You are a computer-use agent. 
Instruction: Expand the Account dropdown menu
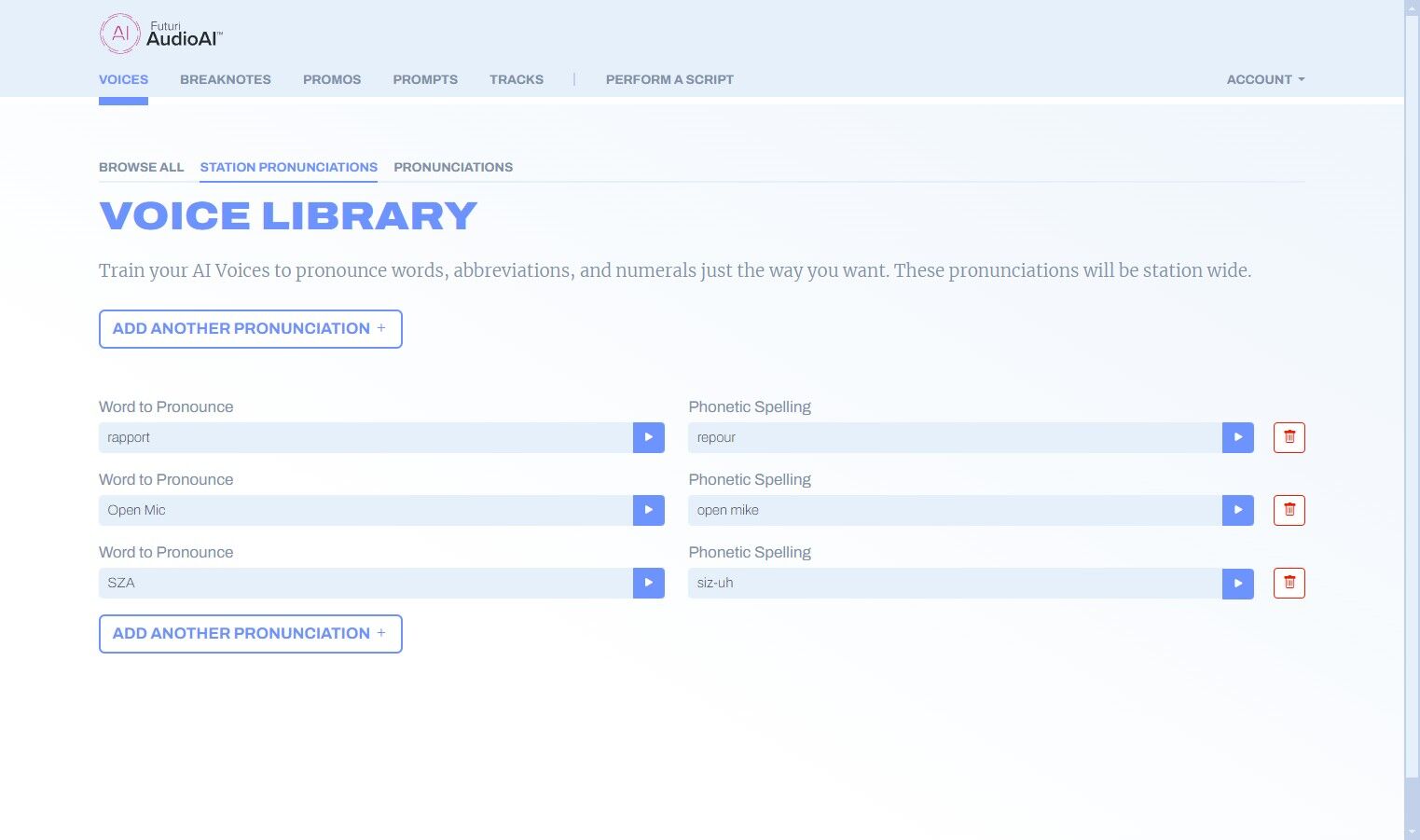1264,79
